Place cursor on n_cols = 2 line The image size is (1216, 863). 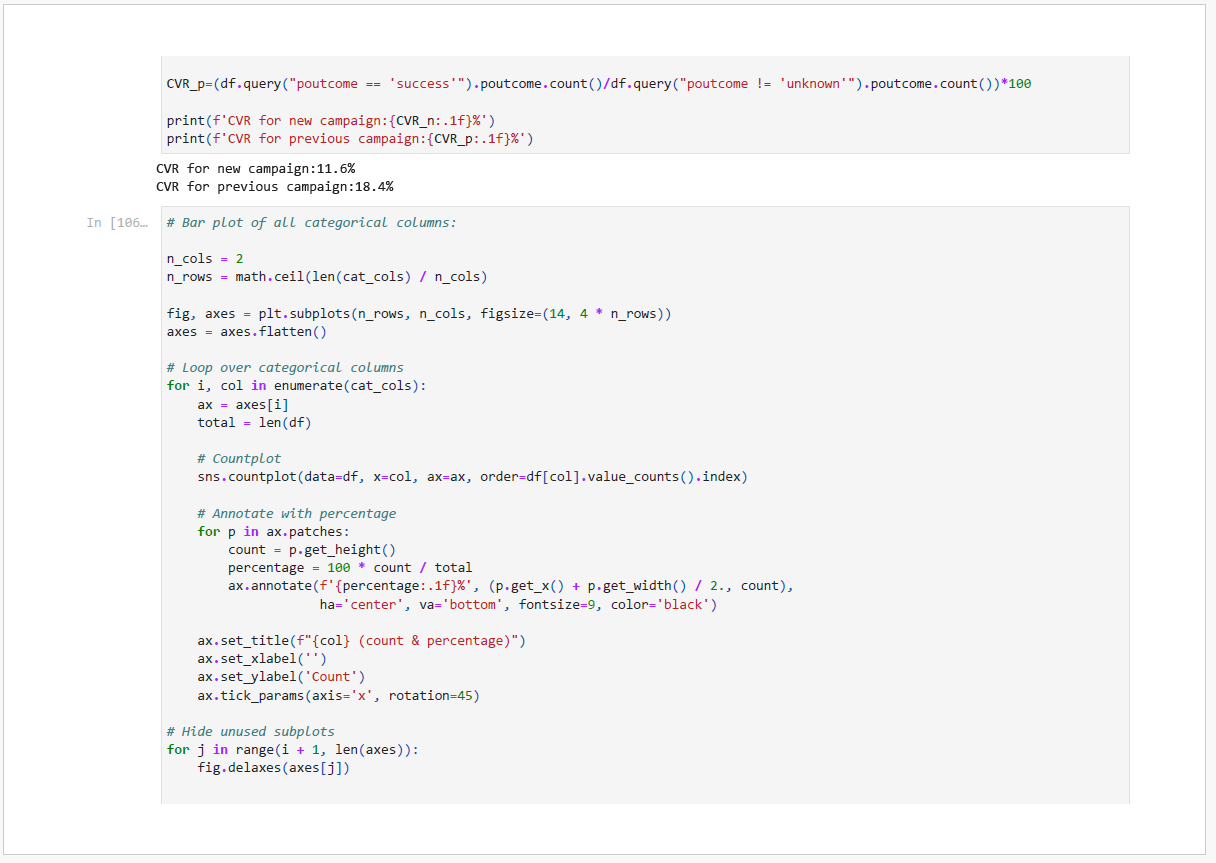(205, 258)
